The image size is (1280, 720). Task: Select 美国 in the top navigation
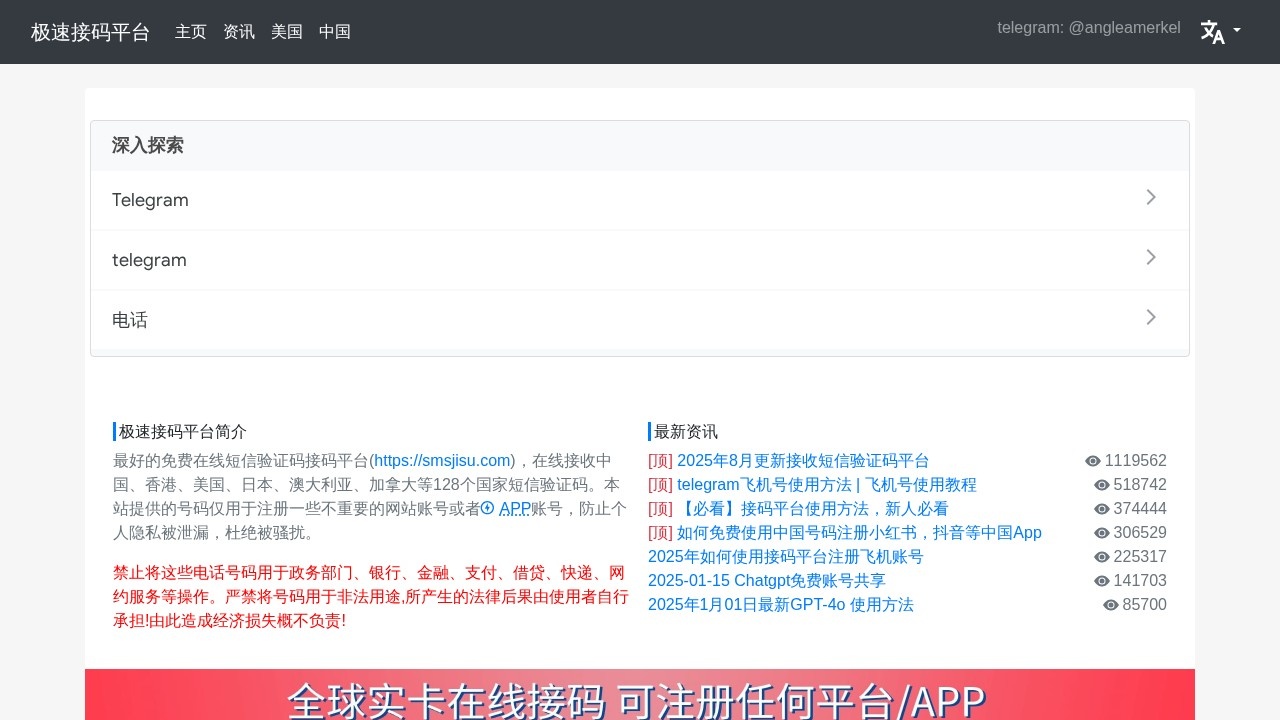(x=287, y=32)
